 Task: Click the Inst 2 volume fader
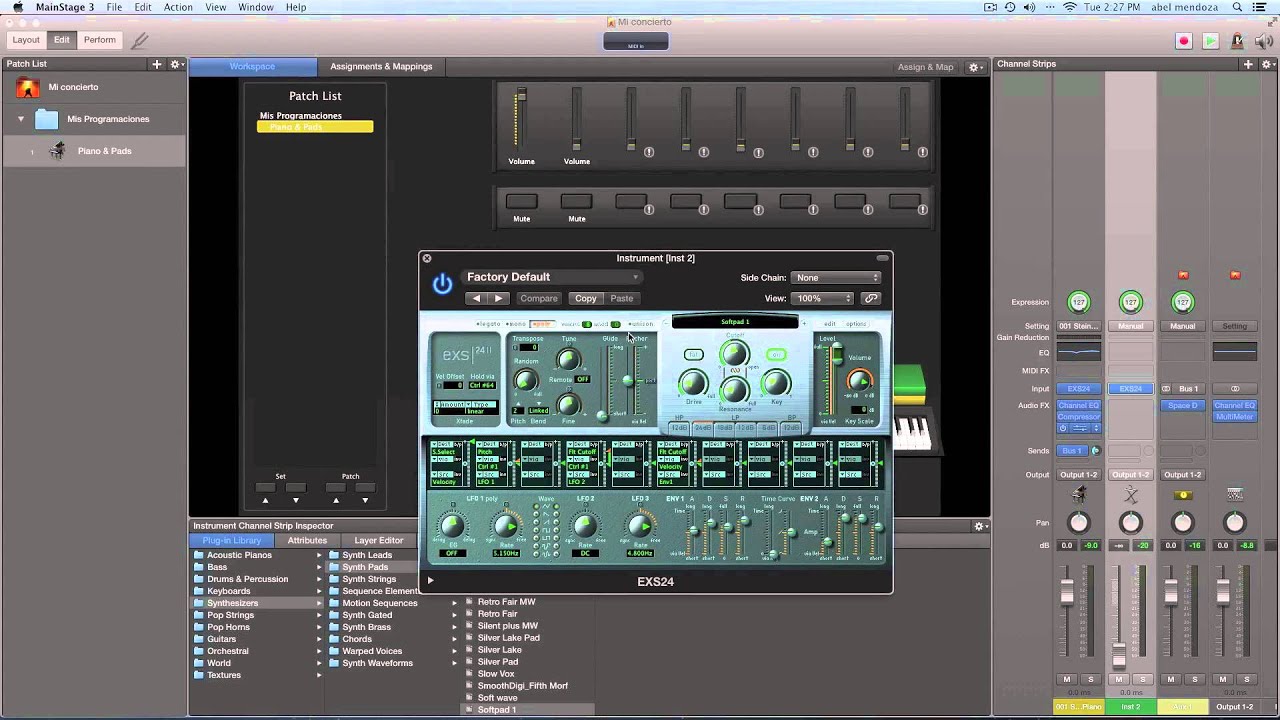pyautogui.click(x=1119, y=656)
